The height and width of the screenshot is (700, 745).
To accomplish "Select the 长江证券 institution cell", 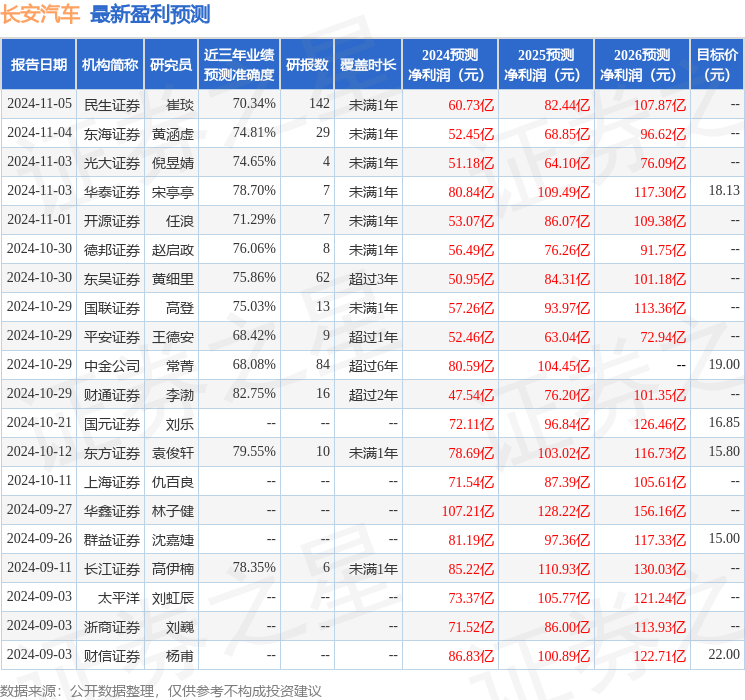I will (112, 569).
